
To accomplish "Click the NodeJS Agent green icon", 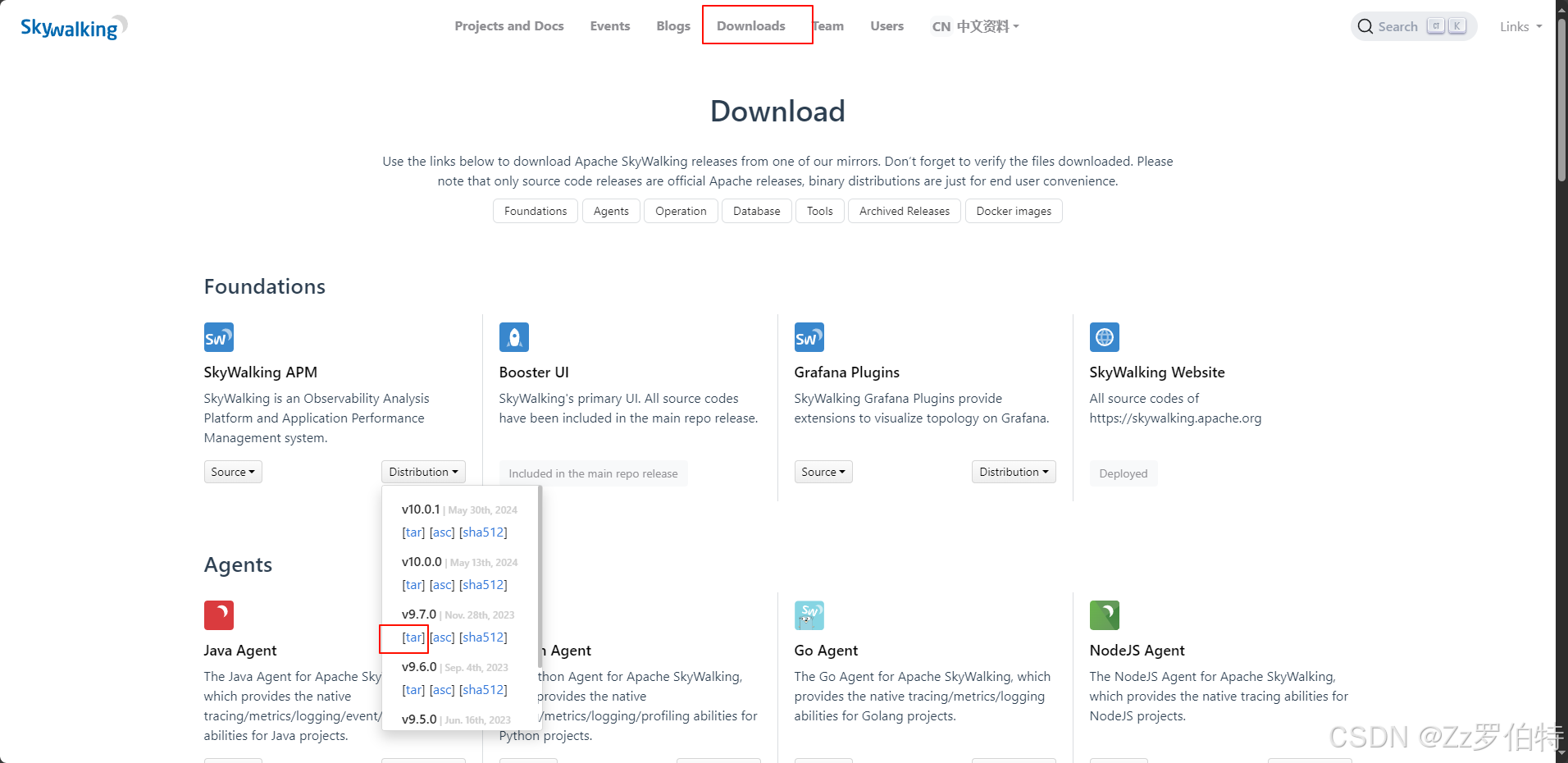I will click(1105, 615).
